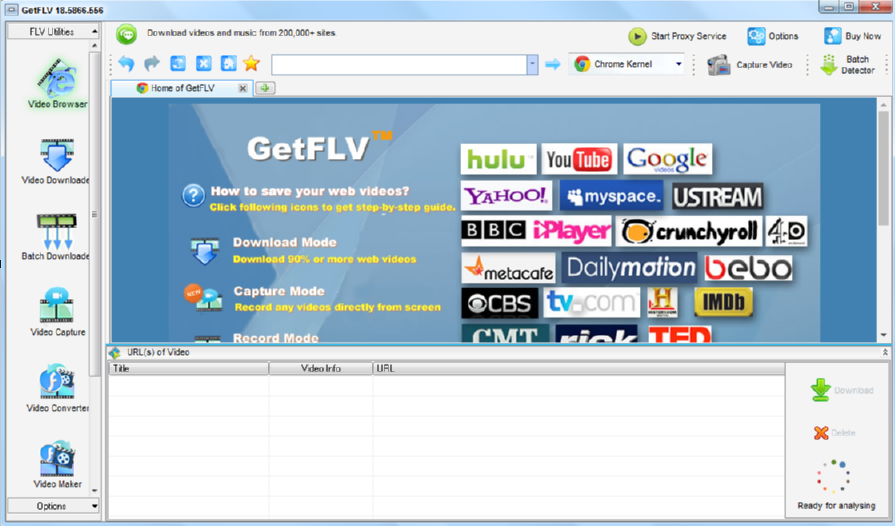The height and width of the screenshot is (526, 895).
Task: Click the green chat bubble icon
Action: click(127, 34)
